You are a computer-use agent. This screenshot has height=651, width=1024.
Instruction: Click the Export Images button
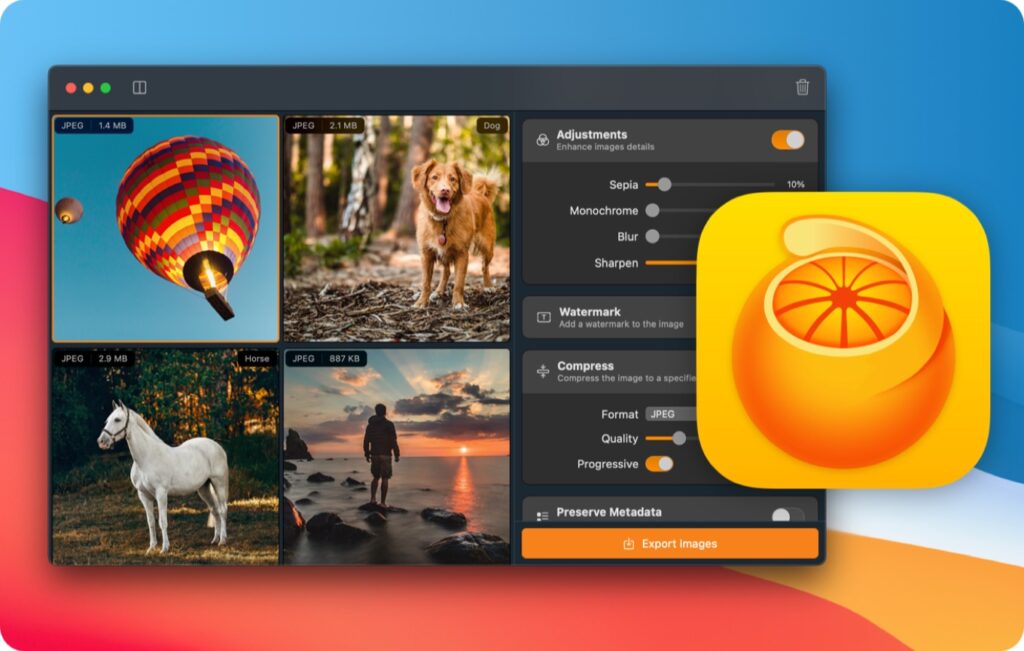coord(668,543)
